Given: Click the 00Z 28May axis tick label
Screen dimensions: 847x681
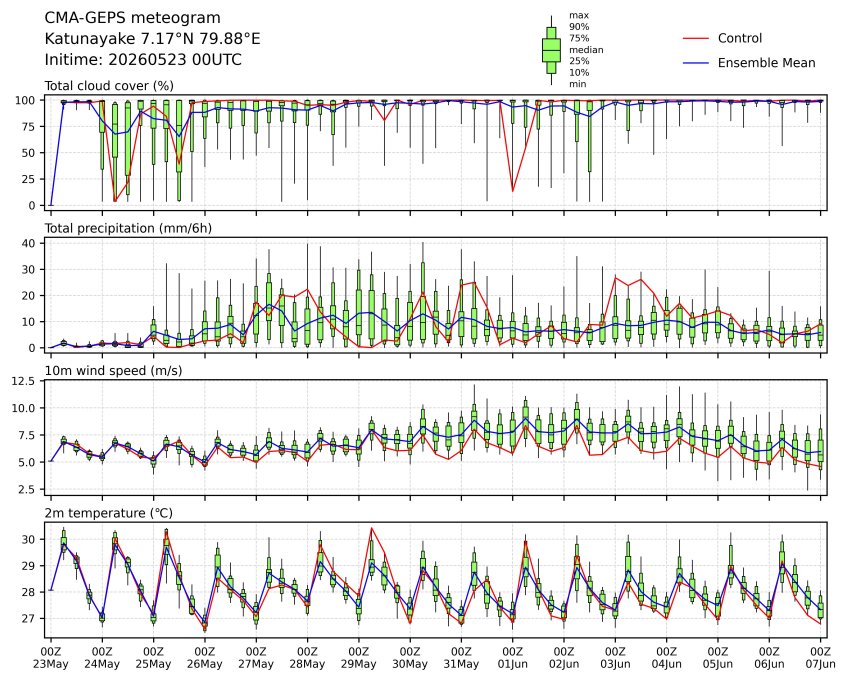Looking at the screenshot, I should click(x=307, y=658).
